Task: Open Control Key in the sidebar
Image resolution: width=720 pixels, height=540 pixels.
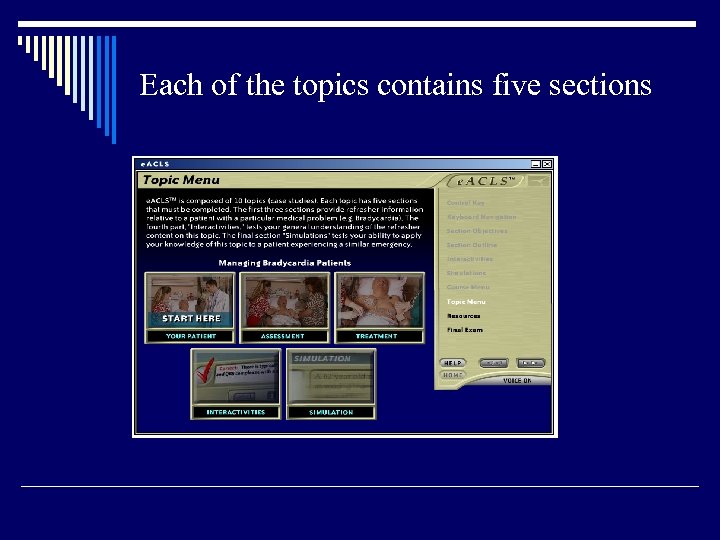Action: (x=465, y=202)
